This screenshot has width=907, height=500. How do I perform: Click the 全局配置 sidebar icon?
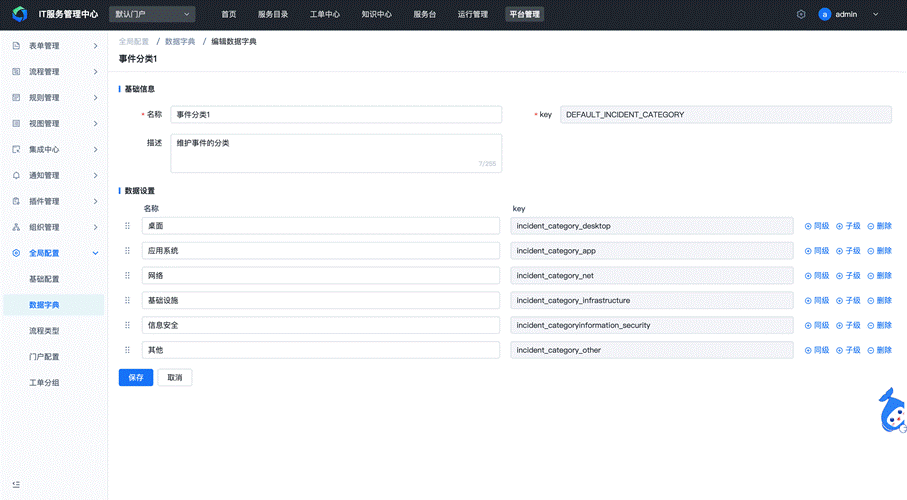(16, 253)
